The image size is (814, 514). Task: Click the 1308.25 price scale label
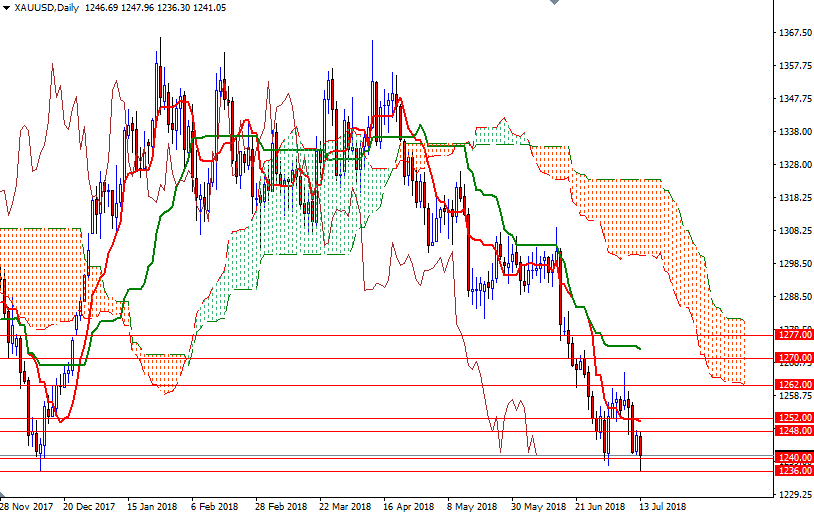795,231
